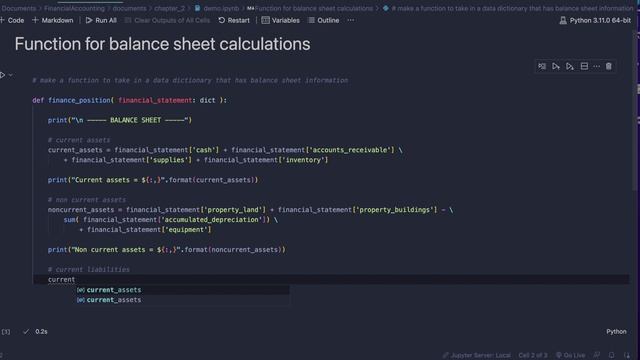Click the current_assets assignment line
The height and width of the screenshot is (360, 640).
pos(225,150)
